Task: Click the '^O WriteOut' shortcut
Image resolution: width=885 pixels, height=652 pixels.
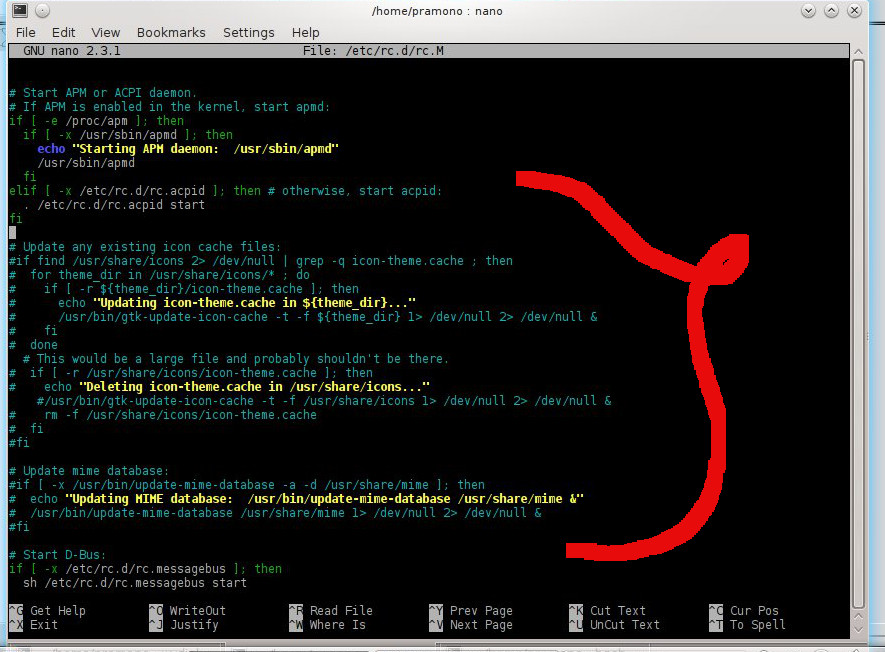Action: 187,611
